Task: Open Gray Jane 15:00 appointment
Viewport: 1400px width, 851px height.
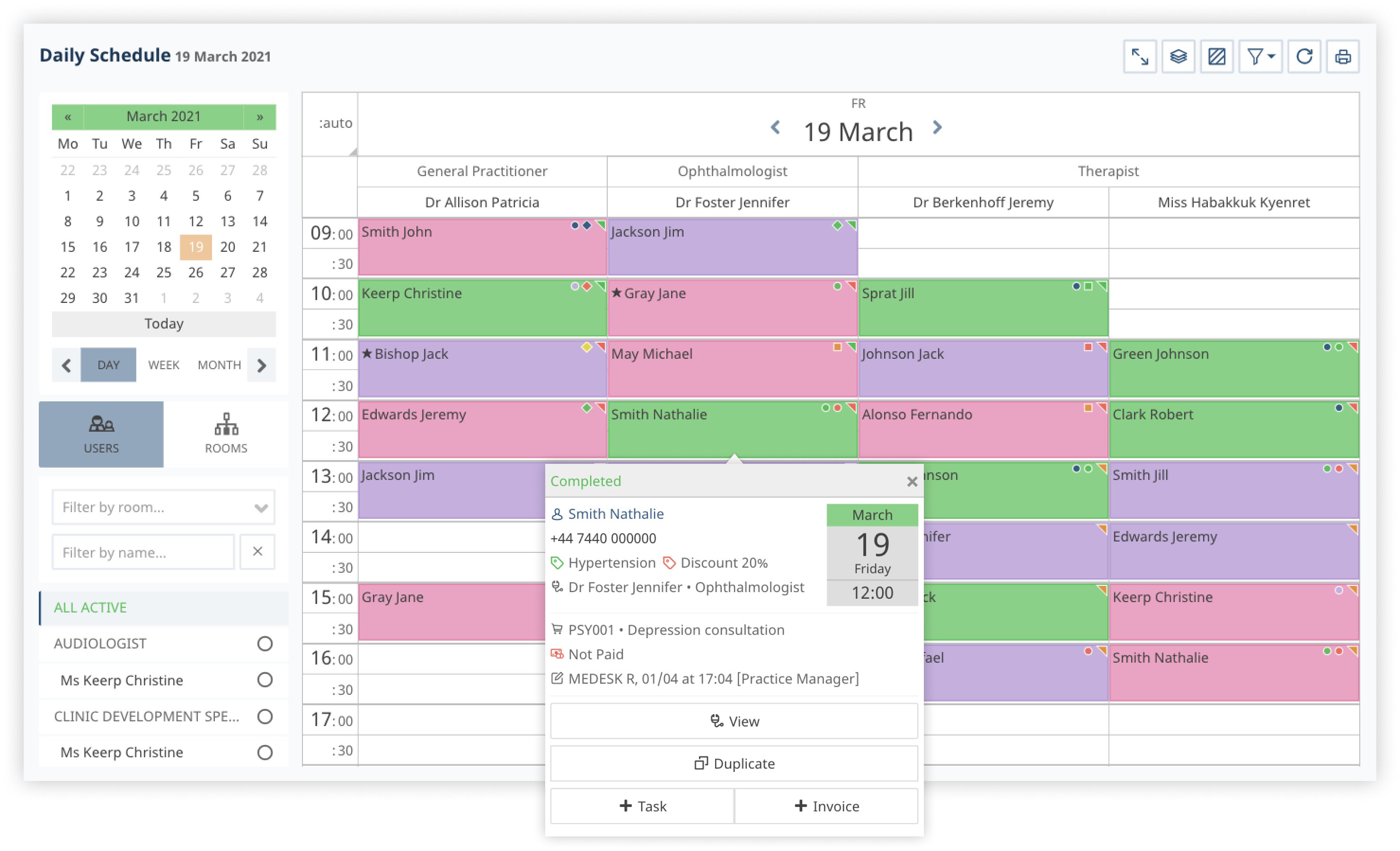Action: pos(452,612)
